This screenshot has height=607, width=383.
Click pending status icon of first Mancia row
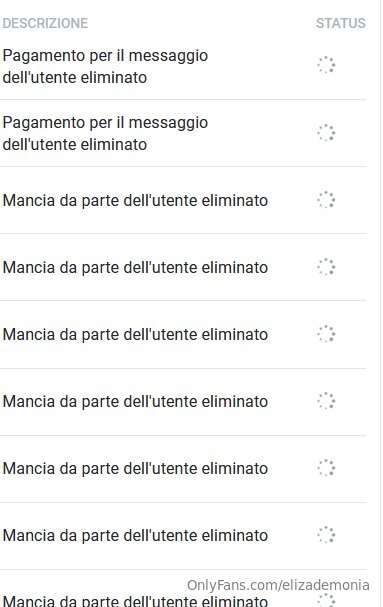326,200
